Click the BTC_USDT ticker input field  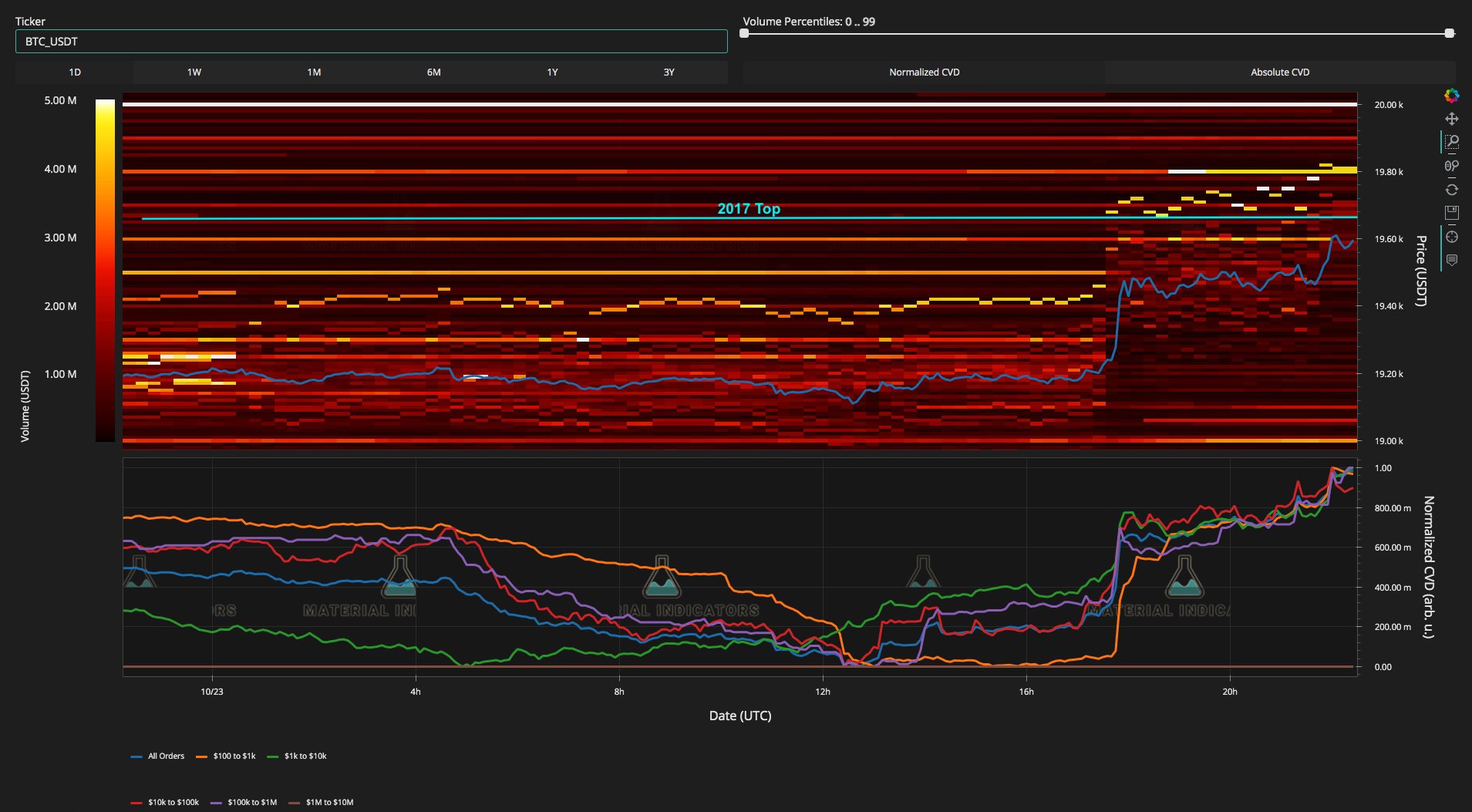[371, 42]
